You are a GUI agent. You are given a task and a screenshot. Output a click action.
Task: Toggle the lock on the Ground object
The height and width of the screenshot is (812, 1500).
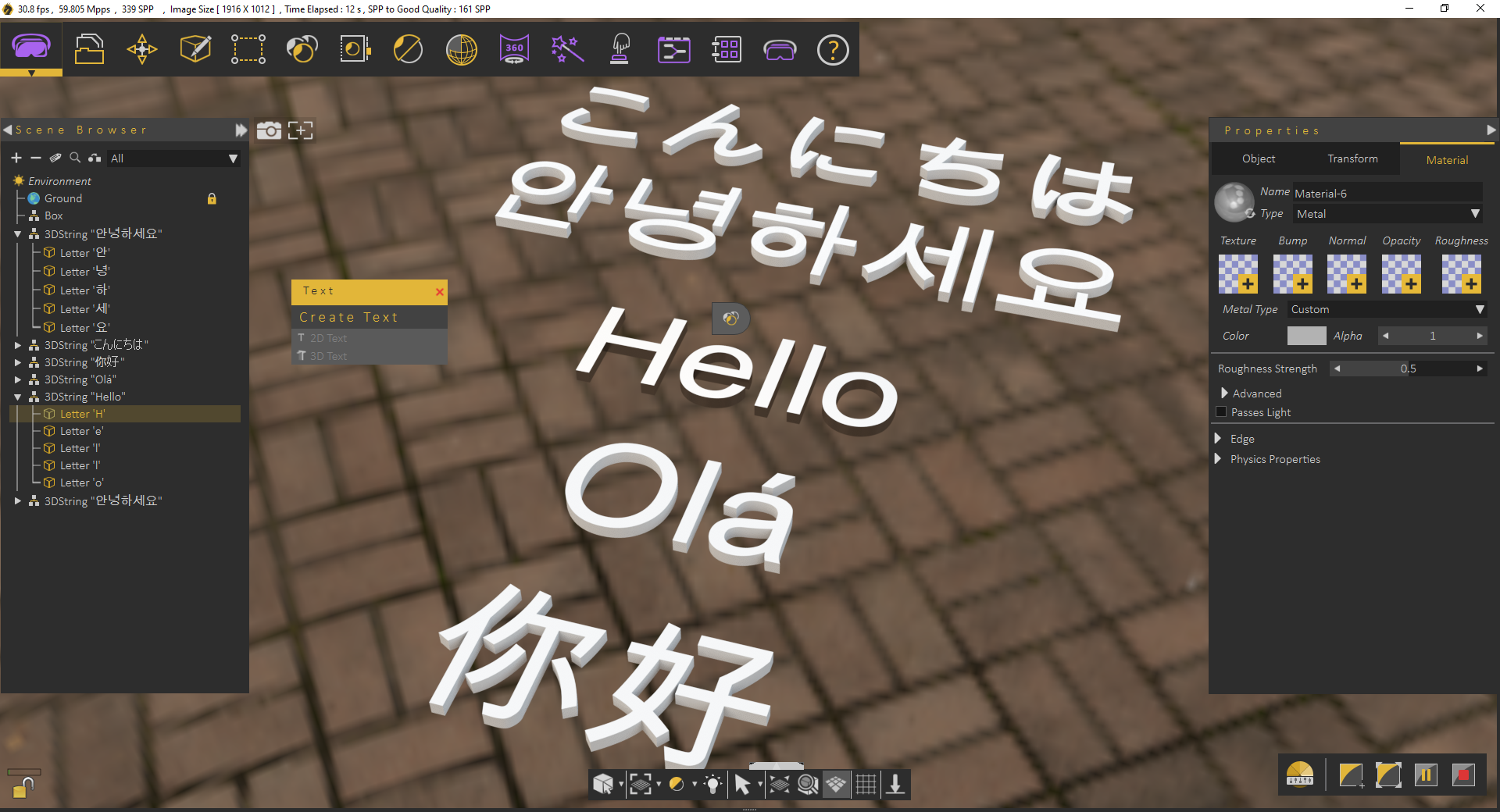click(211, 198)
